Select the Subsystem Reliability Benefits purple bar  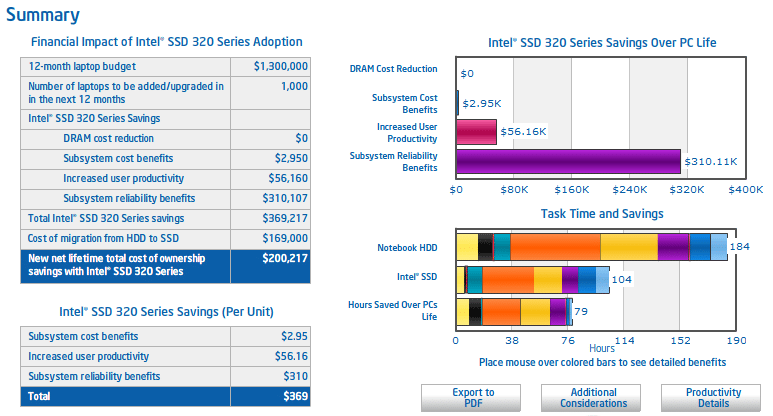568,162
